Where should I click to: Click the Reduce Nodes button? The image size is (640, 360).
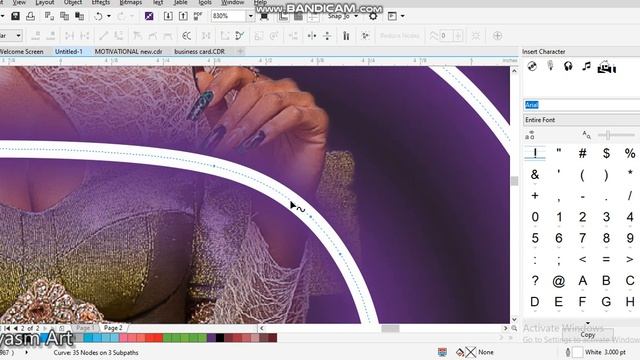click(x=400, y=36)
